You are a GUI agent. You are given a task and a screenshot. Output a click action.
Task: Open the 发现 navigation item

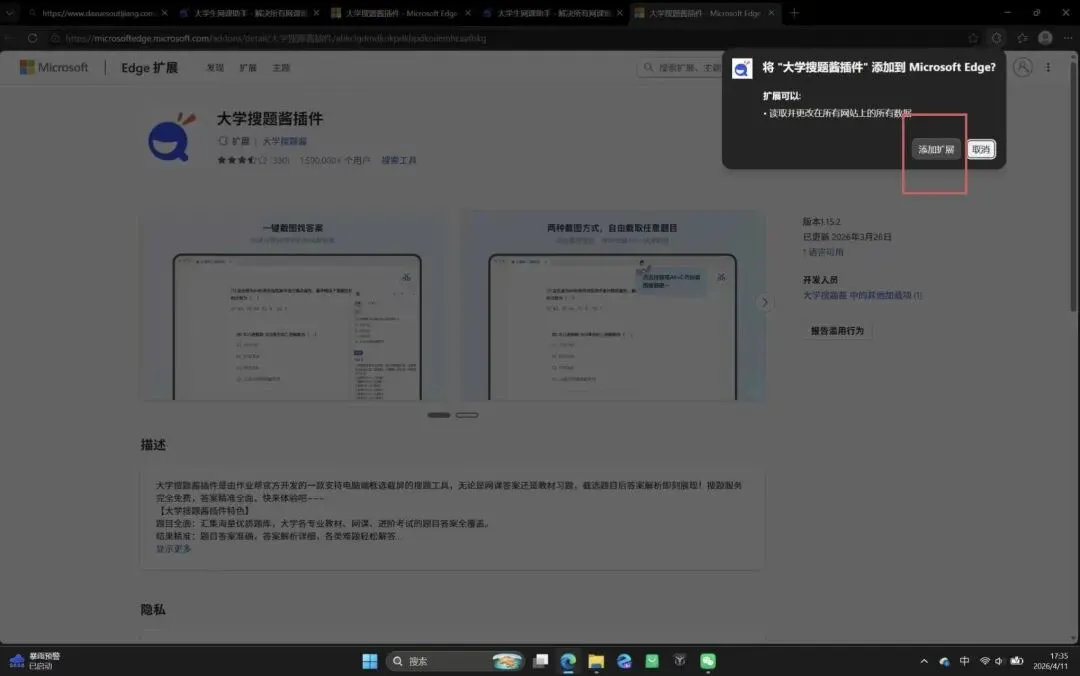[215, 68]
